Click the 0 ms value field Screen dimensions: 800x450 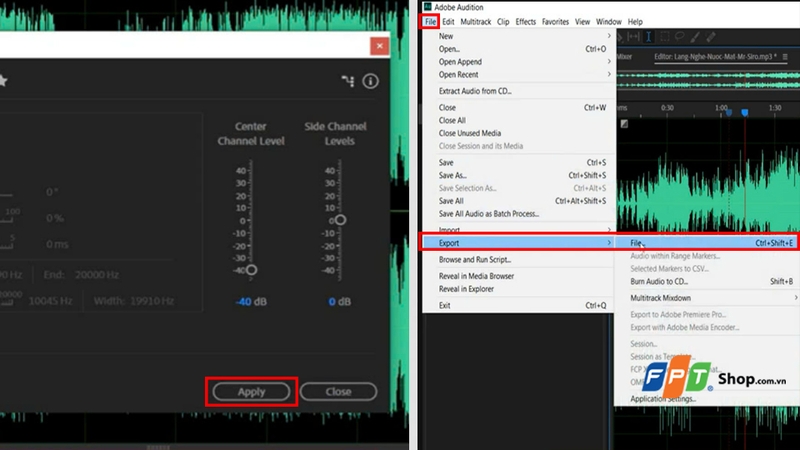click(57, 244)
